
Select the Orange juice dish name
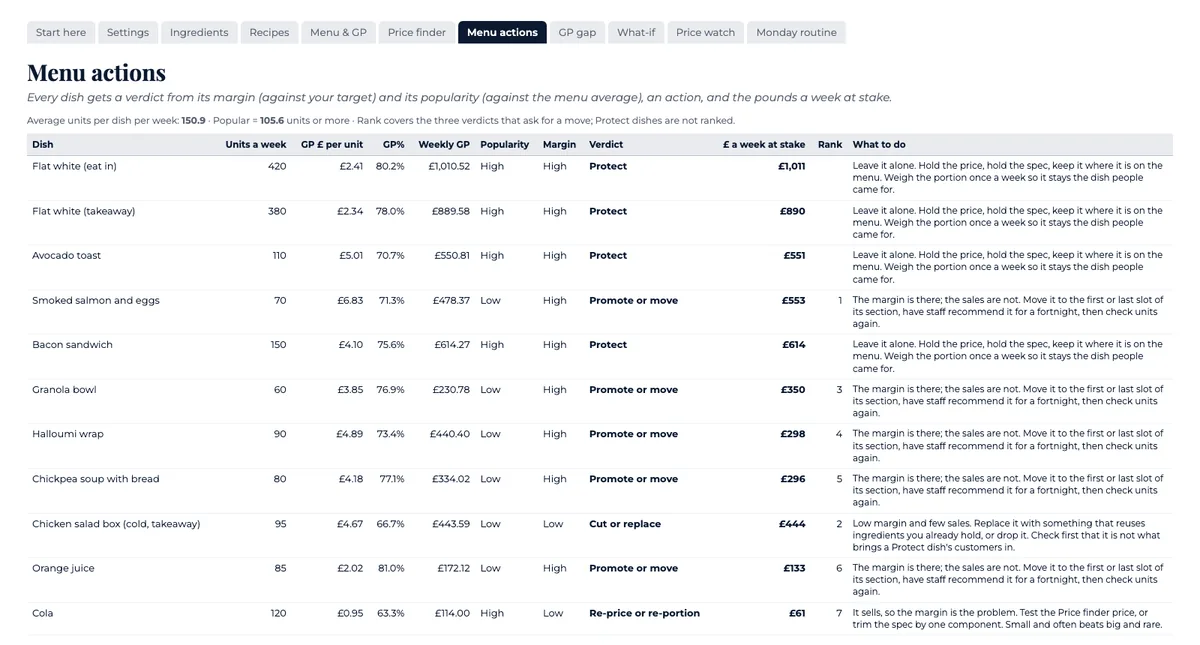63,568
